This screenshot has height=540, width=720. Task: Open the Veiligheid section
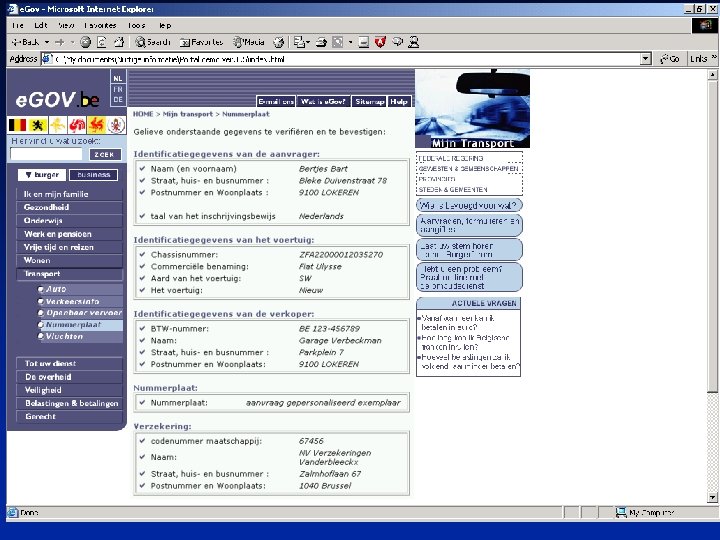tap(70, 390)
